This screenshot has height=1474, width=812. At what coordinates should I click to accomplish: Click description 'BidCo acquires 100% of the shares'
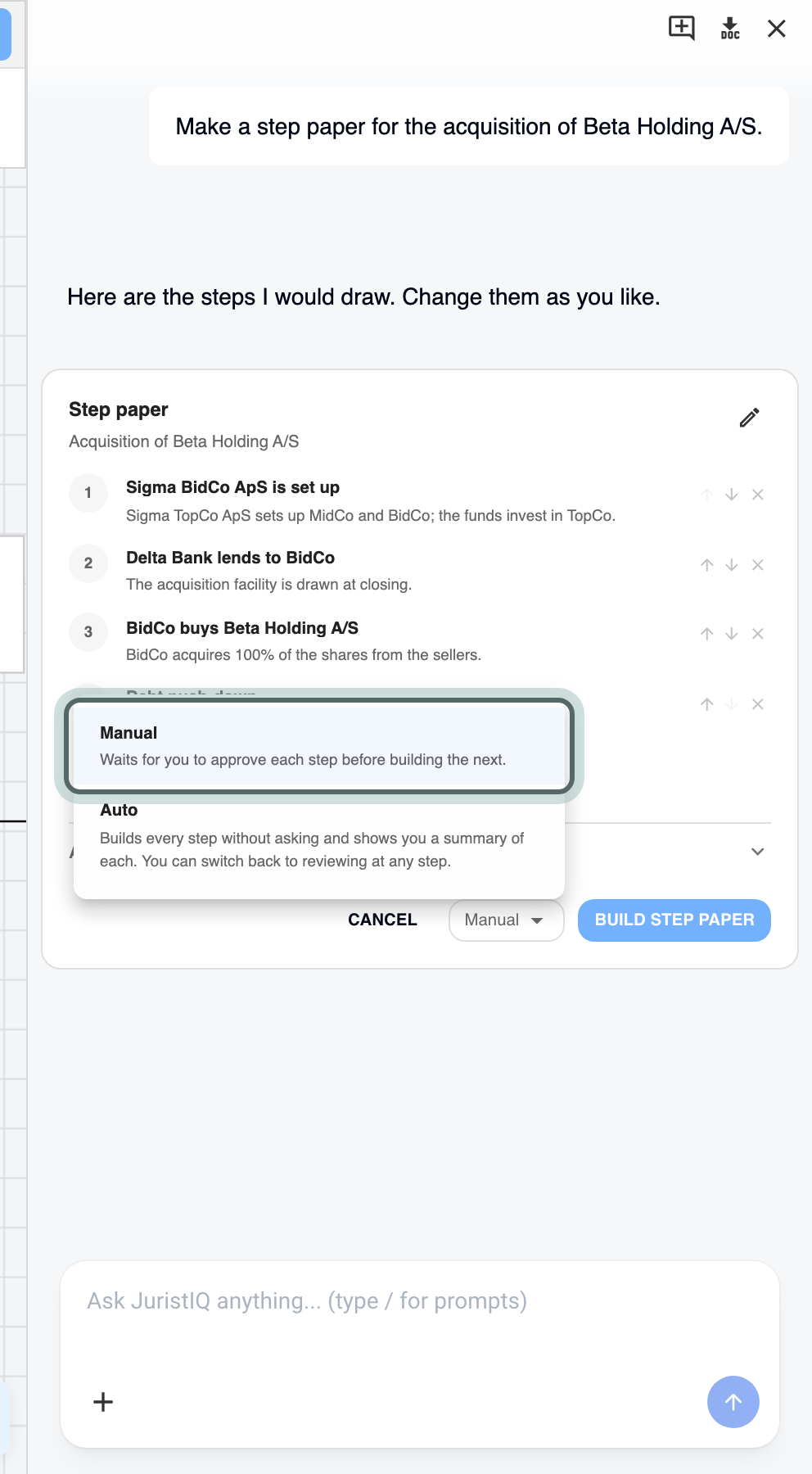click(x=304, y=655)
